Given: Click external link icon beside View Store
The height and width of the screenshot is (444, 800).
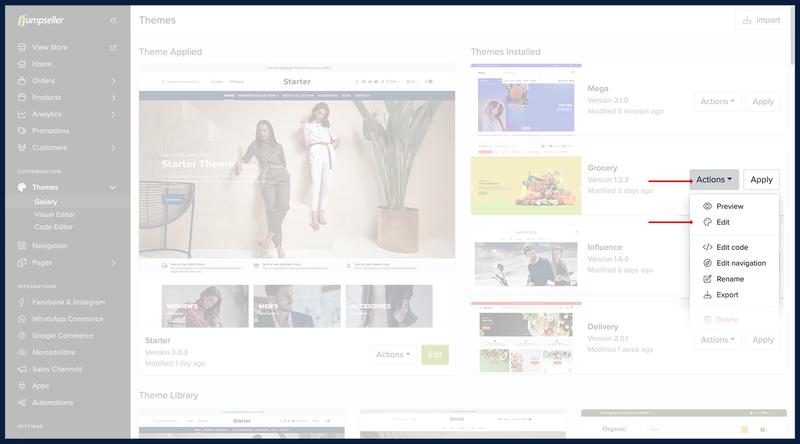Looking at the screenshot, I should coord(113,47).
